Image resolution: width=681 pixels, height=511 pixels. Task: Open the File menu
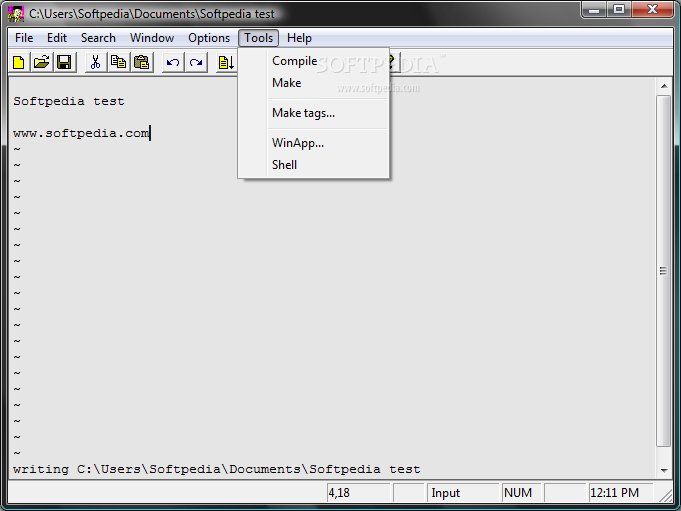(24, 38)
